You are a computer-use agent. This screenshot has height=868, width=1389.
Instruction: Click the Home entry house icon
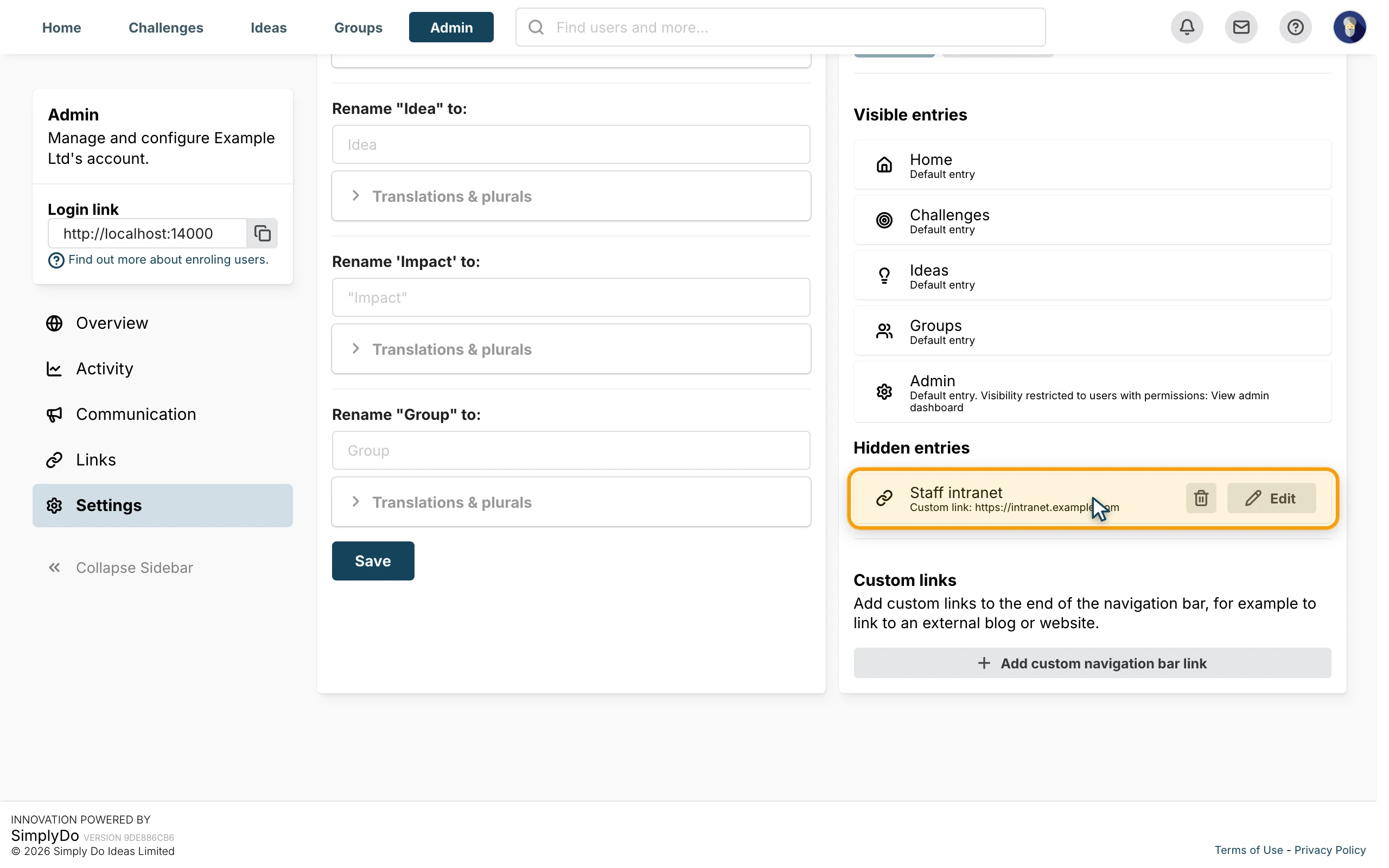tap(884, 165)
